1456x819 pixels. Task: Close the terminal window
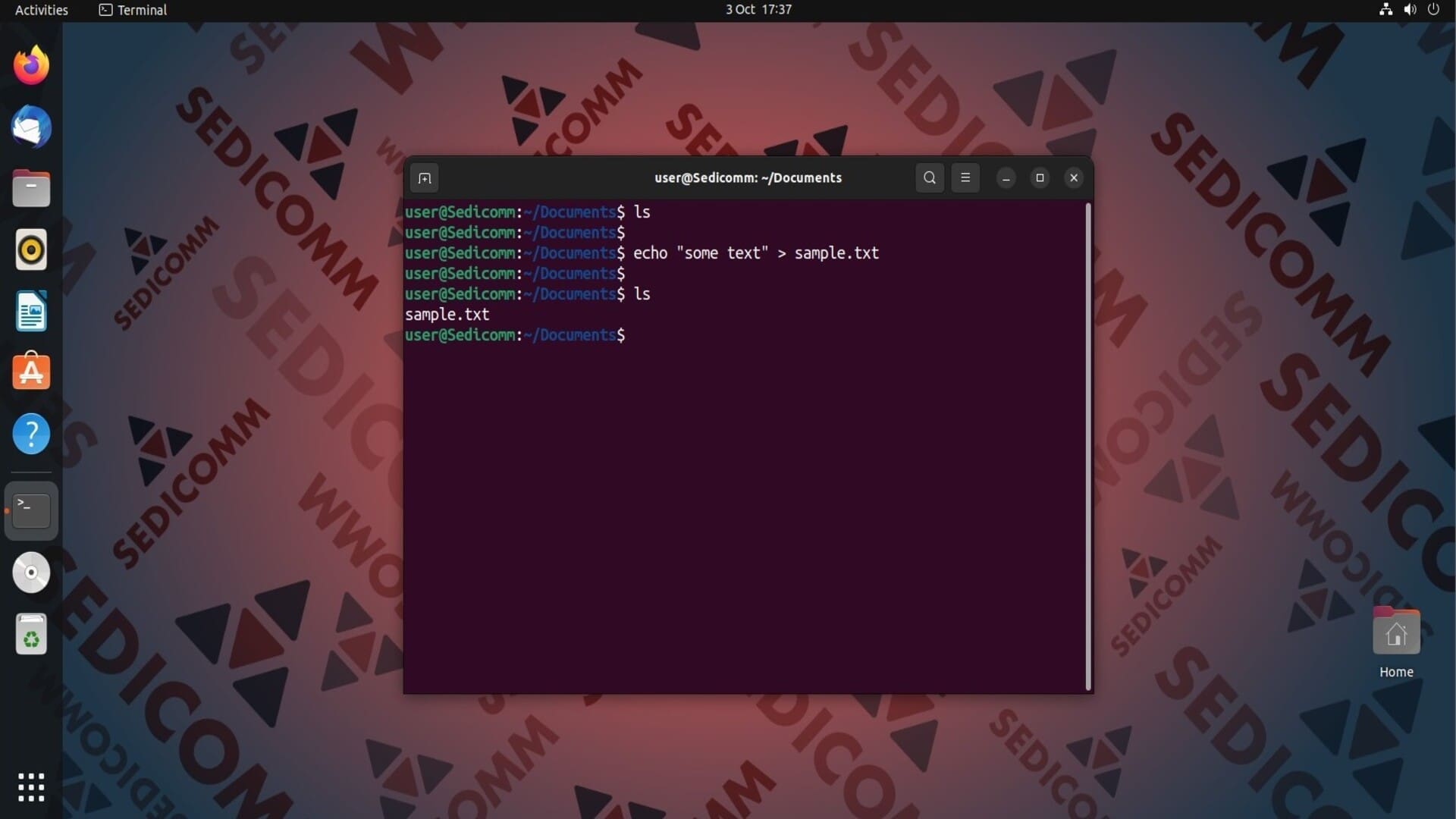1074,178
